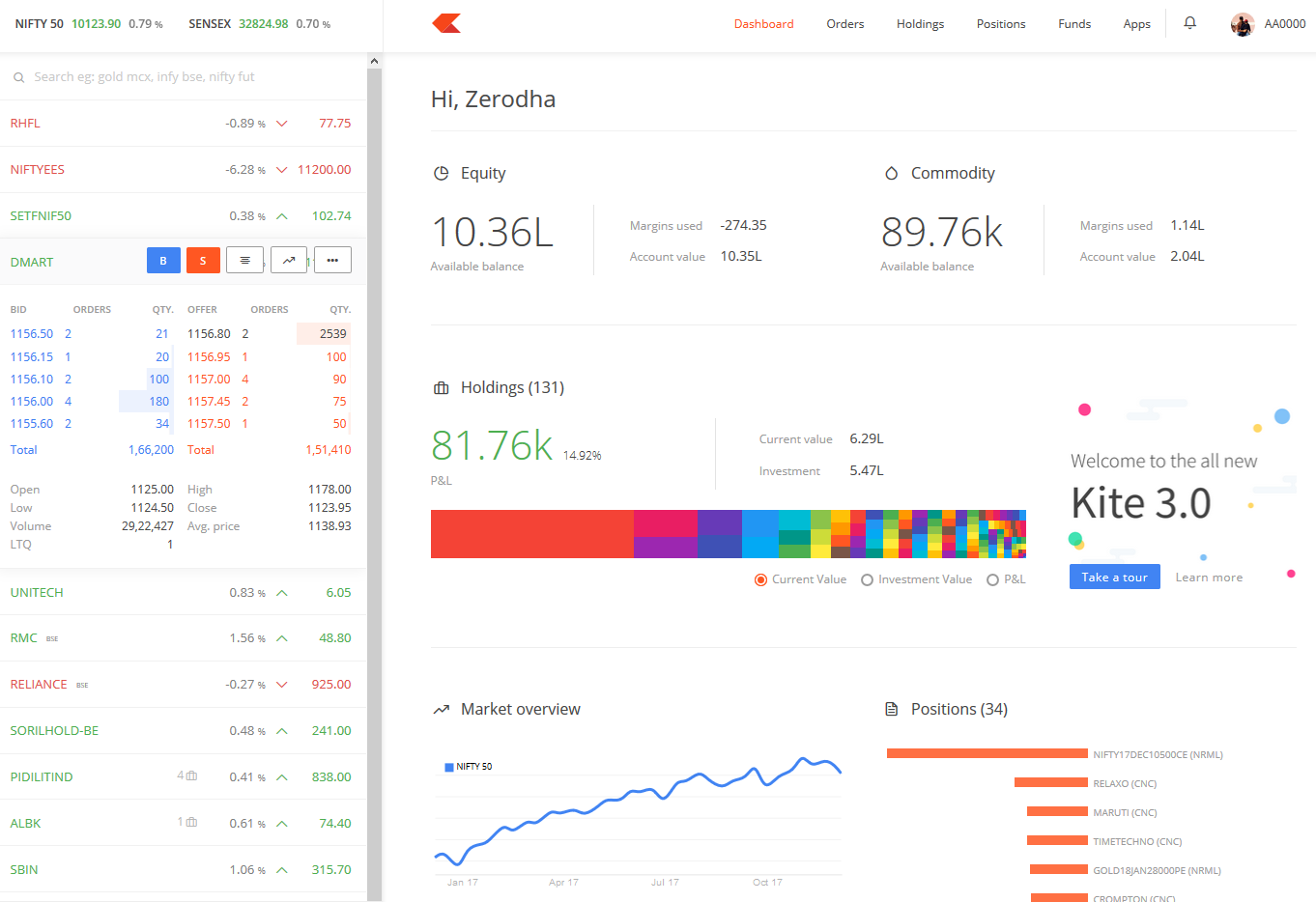
Task: Click bid price 1156.50
Action: pos(32,333)
